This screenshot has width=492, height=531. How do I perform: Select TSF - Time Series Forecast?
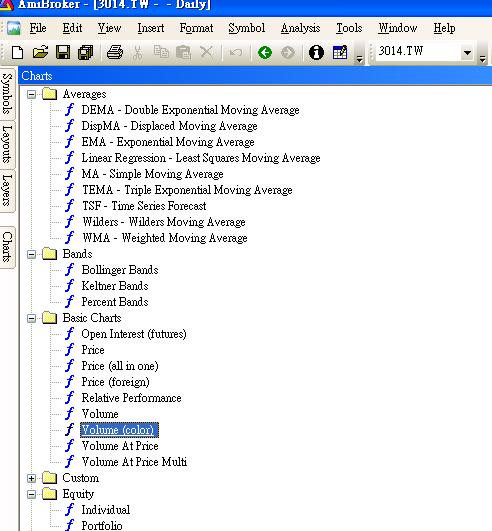click(144, 206)
